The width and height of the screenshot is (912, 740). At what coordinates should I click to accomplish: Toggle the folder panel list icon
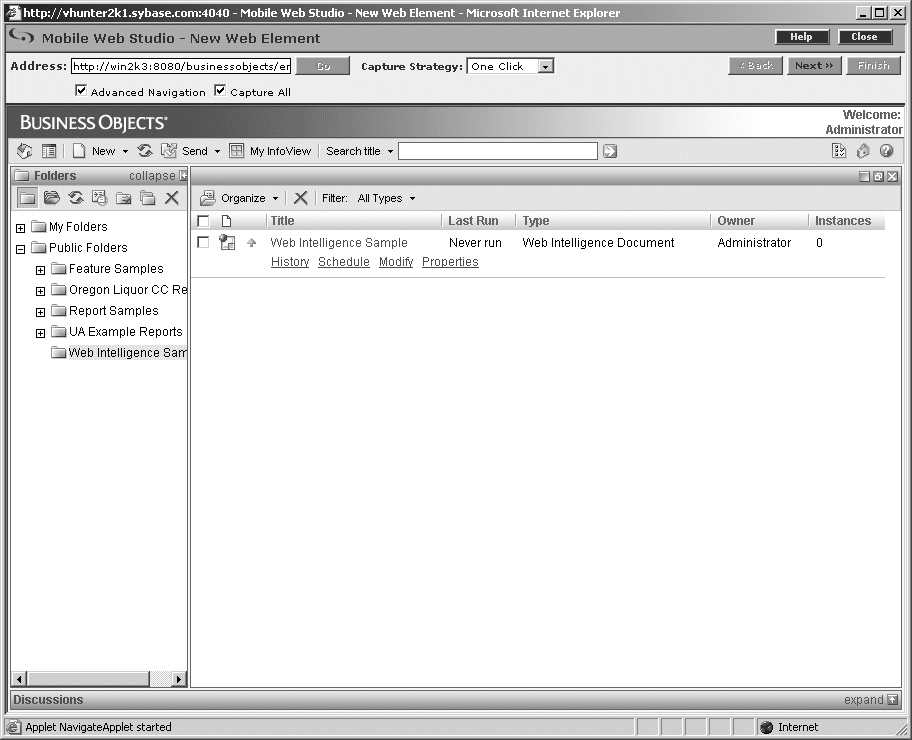tap(49, 151)
